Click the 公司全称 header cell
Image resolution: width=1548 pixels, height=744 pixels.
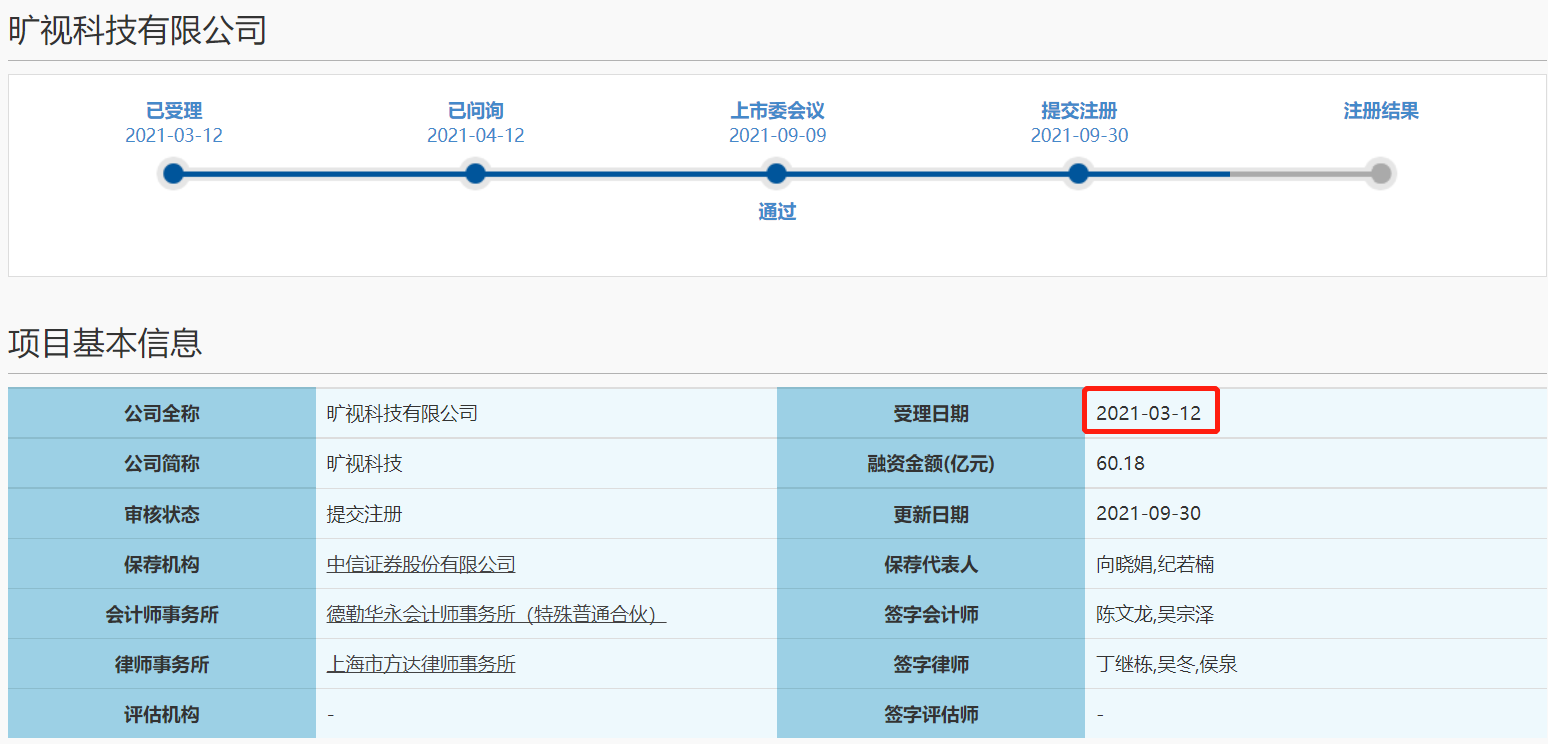[162, 413]
